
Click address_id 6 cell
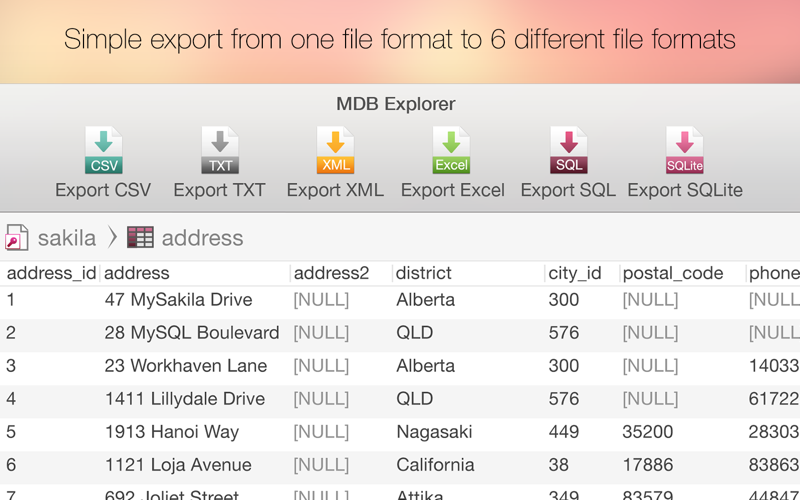(x=11, y=465)
